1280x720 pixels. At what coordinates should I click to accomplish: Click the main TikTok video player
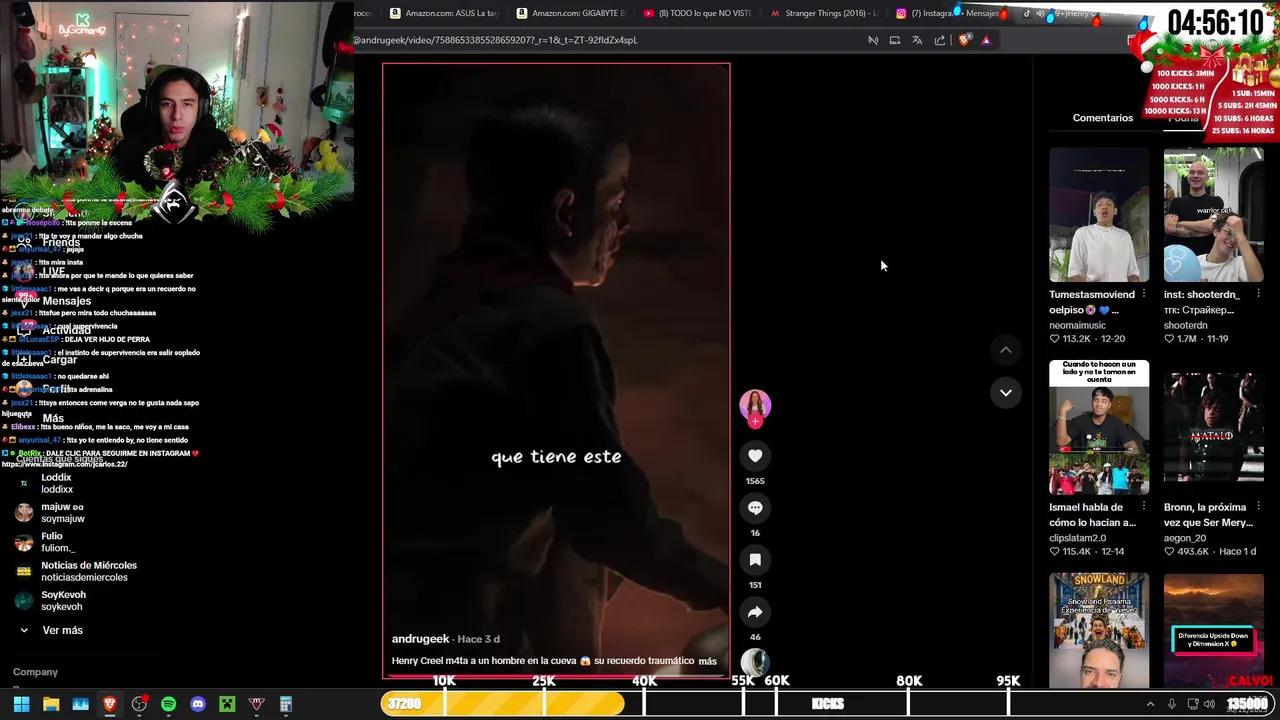[556, 370]
